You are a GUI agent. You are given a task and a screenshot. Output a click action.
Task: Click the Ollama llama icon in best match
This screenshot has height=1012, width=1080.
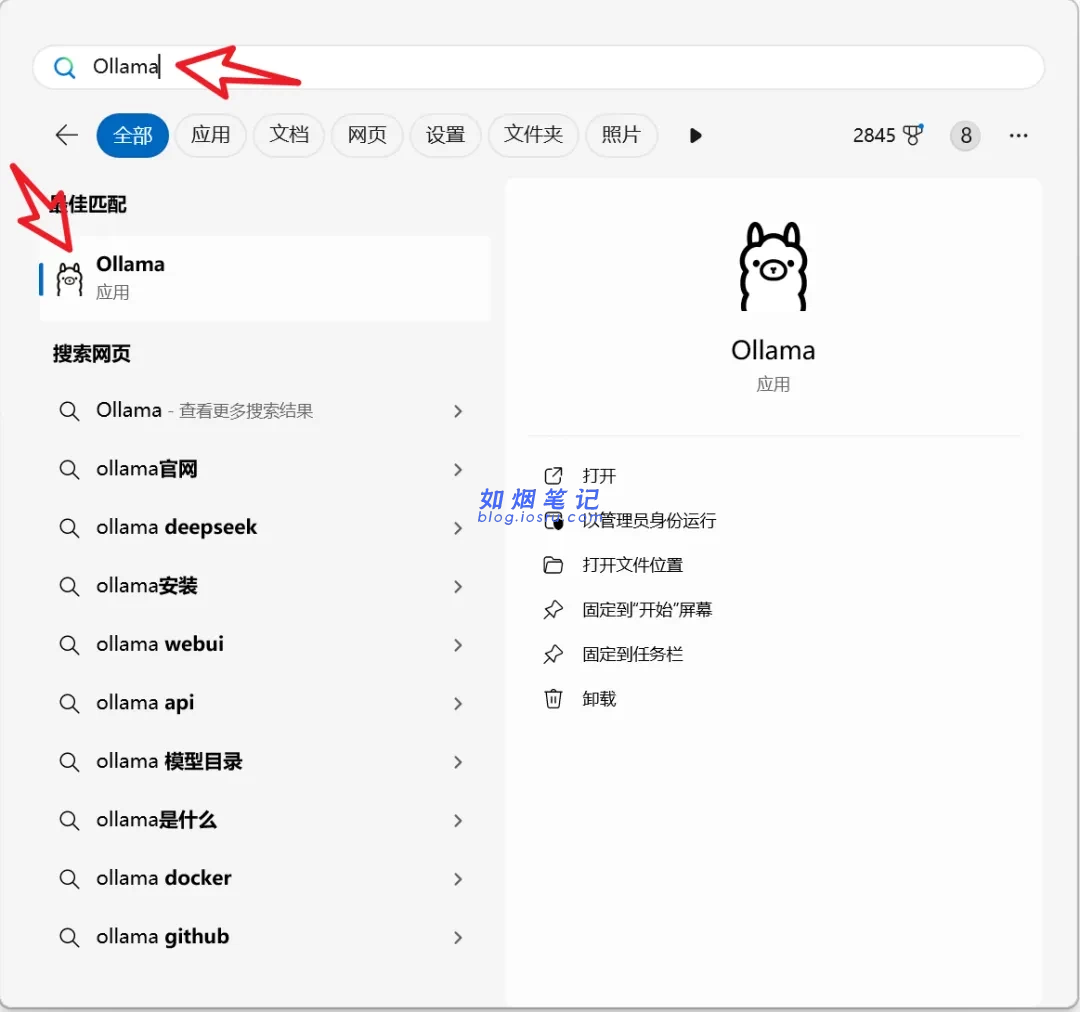pyautogui.click(x=70, y=279)
